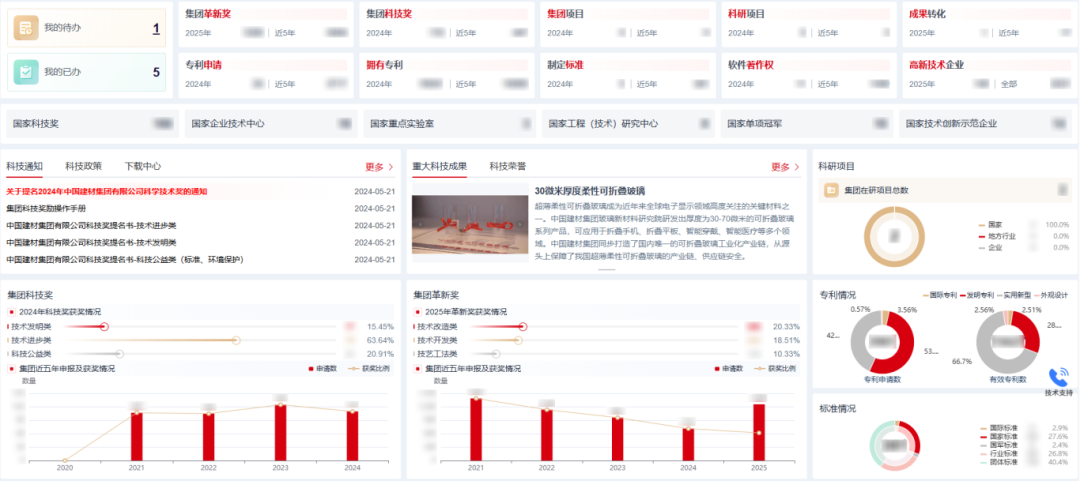Image resolution: width=1080 pixels, height=481 pixels.
Task: Click the 我的待办 to-do list icon
Action: tap(27, 28)
